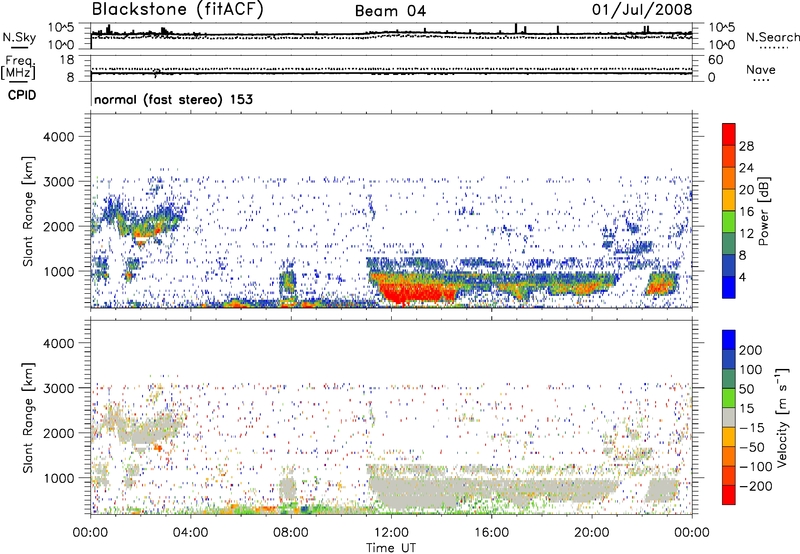Click the 16:00 time tick label
The width and height of the screenshot is (800, 554).
[x=491, y=533]
